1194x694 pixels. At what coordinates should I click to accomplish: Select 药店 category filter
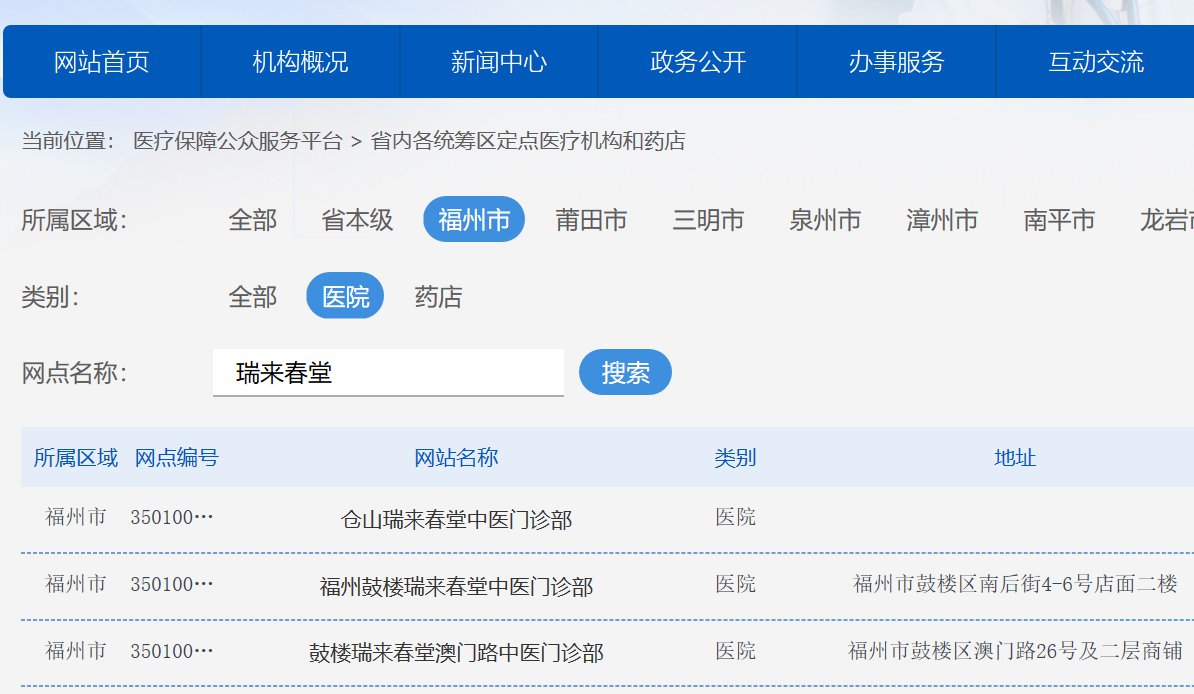coord(438,297)
